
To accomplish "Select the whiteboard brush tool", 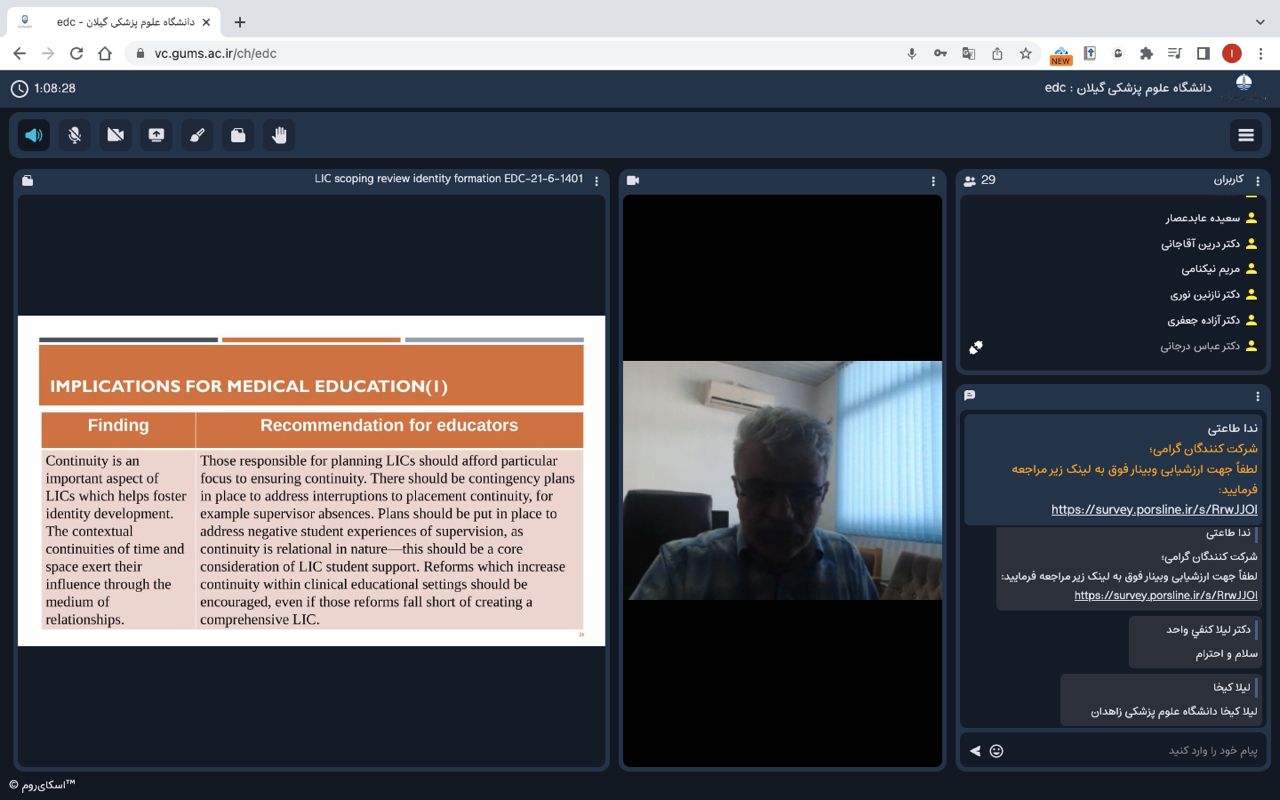I will pyautogui.click(x=197, y=135).
